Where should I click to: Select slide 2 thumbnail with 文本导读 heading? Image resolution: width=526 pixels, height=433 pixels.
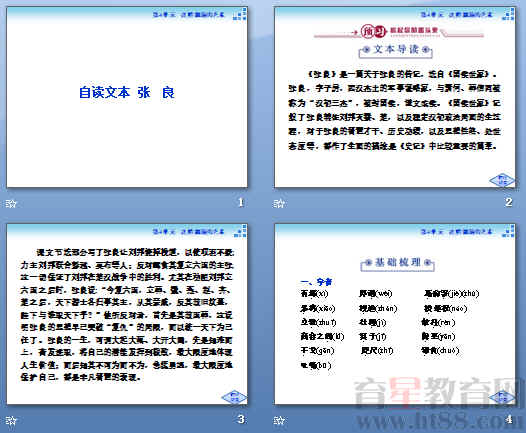[x=395, y=97]
